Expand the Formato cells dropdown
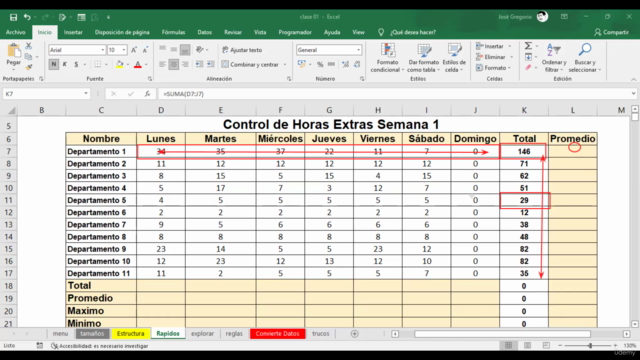640x360 pixels. coord(510,68)
